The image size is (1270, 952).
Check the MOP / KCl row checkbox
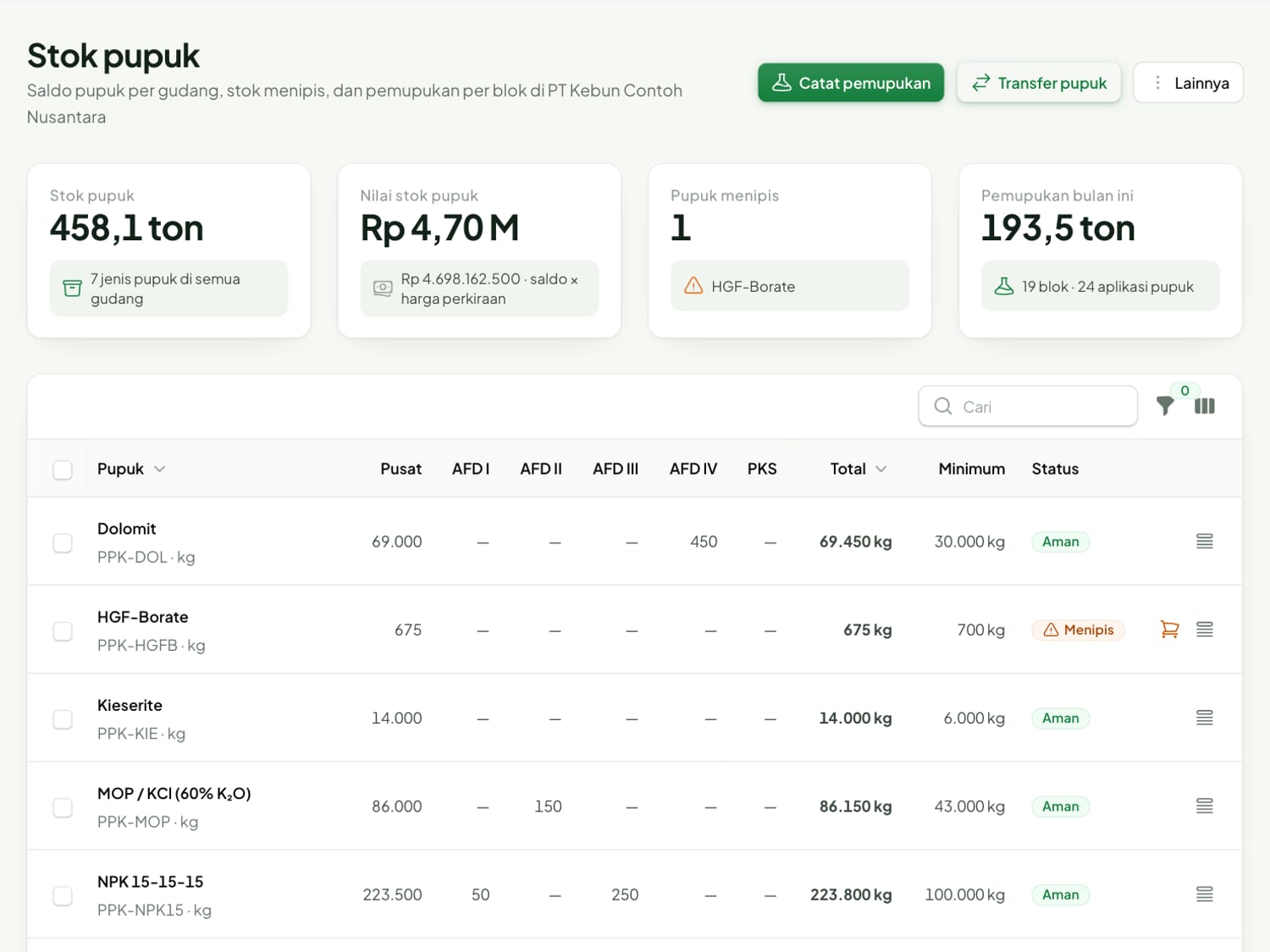(63, 807)
